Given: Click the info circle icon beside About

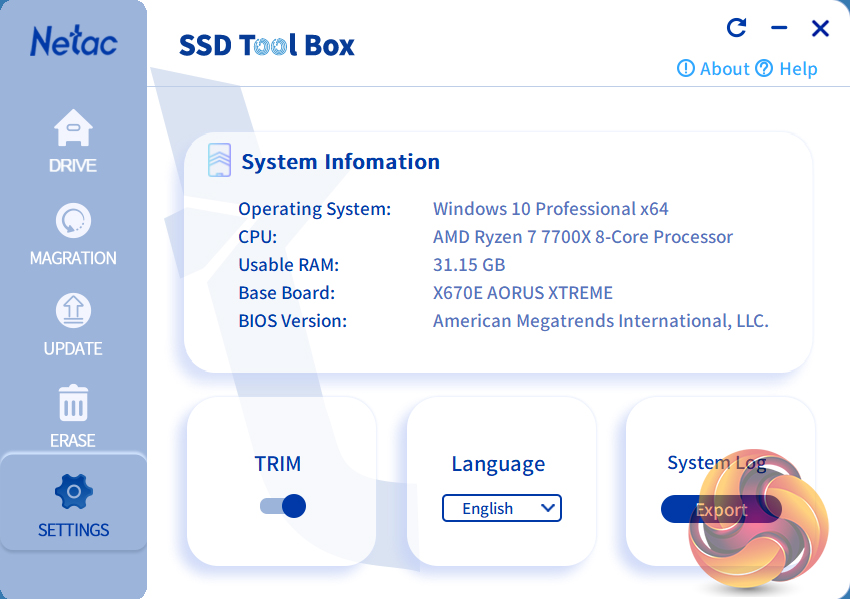Looking at the screenshot, I should point(686,69).
